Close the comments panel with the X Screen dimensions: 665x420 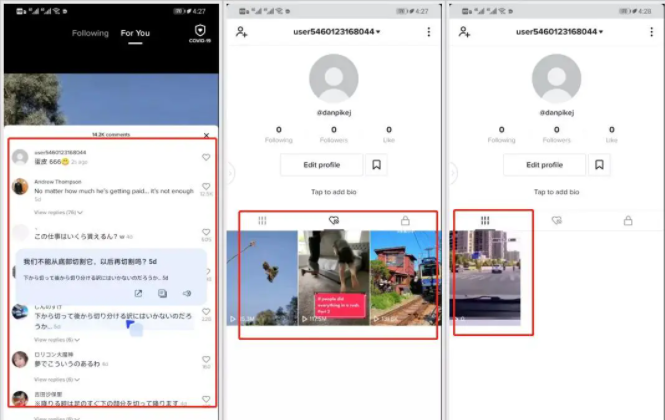pyautogui.click(x=206, y=135)
